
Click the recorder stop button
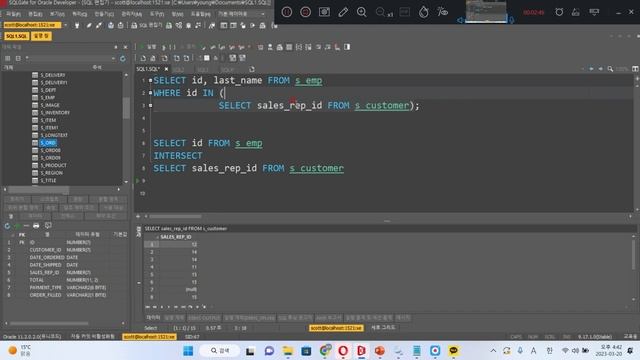click(305, 12)
